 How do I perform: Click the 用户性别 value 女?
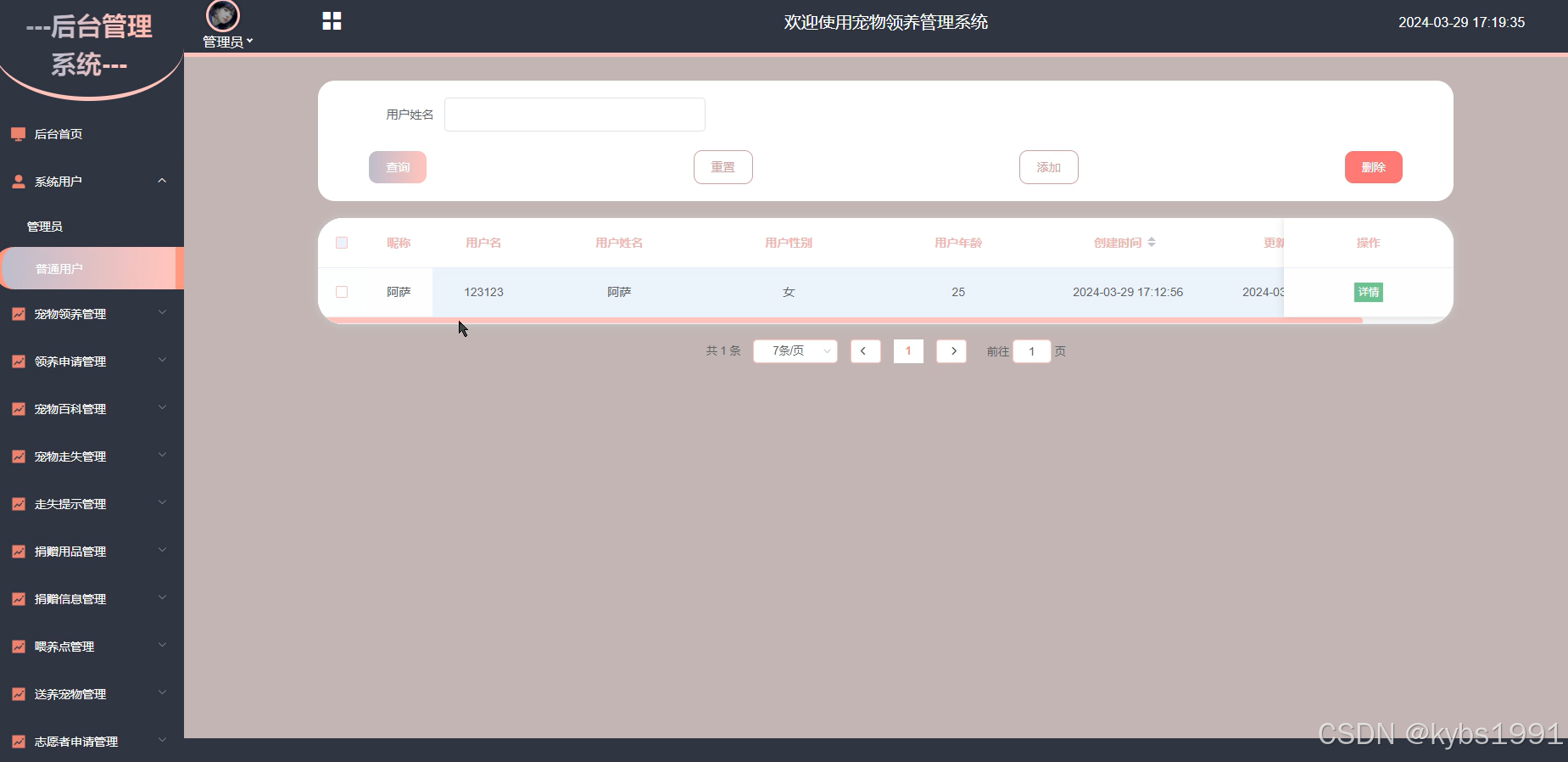789,292
